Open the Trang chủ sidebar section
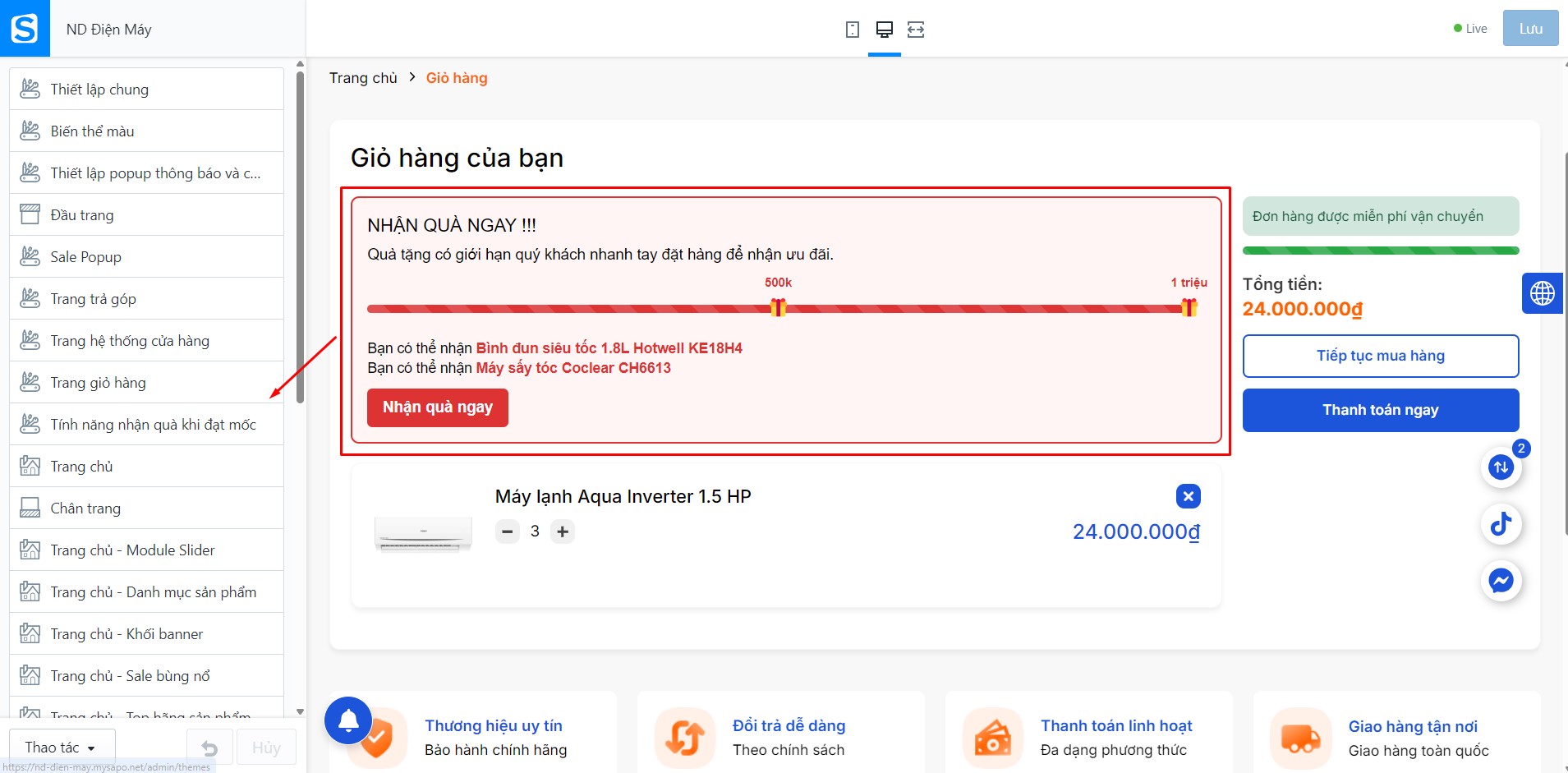This screenshot has height=773, width=1568. (147, 466)
